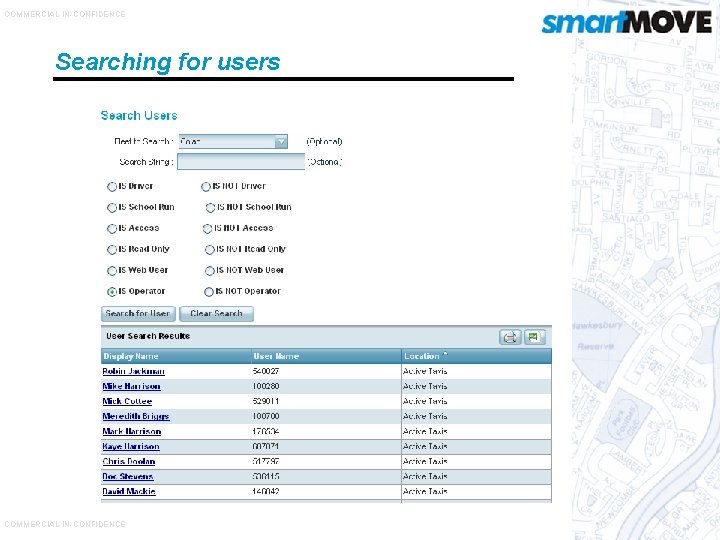Click the smartMOVE logo
Viewport: 720px width, 540px height.
(627, 22)
